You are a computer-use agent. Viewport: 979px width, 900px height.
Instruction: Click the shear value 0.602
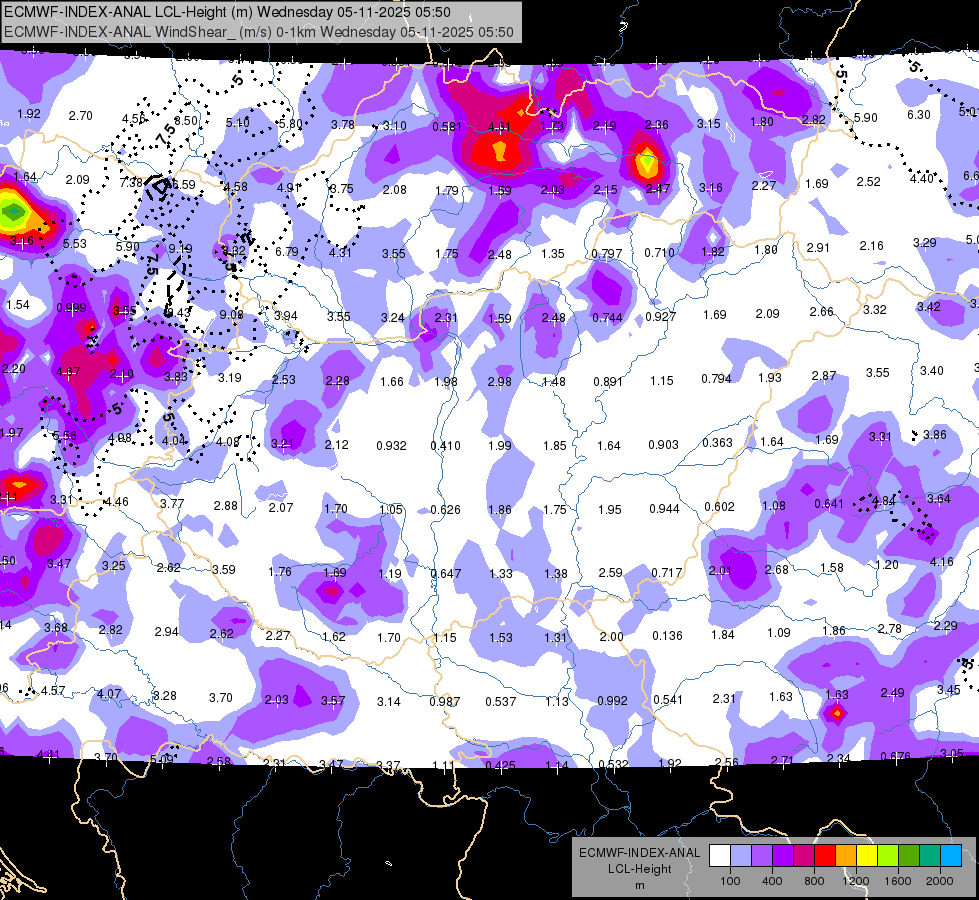point(719,507)
